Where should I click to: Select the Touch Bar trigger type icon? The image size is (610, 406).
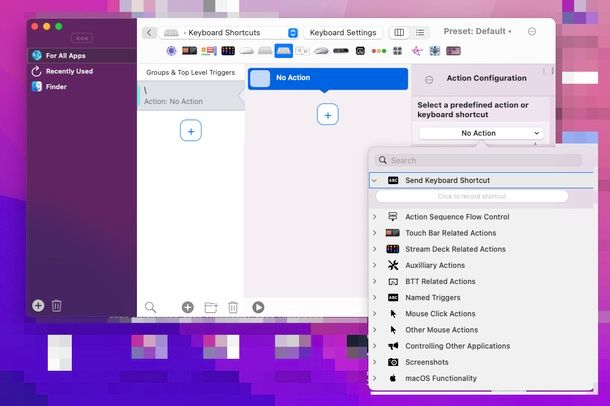[189, 51]
